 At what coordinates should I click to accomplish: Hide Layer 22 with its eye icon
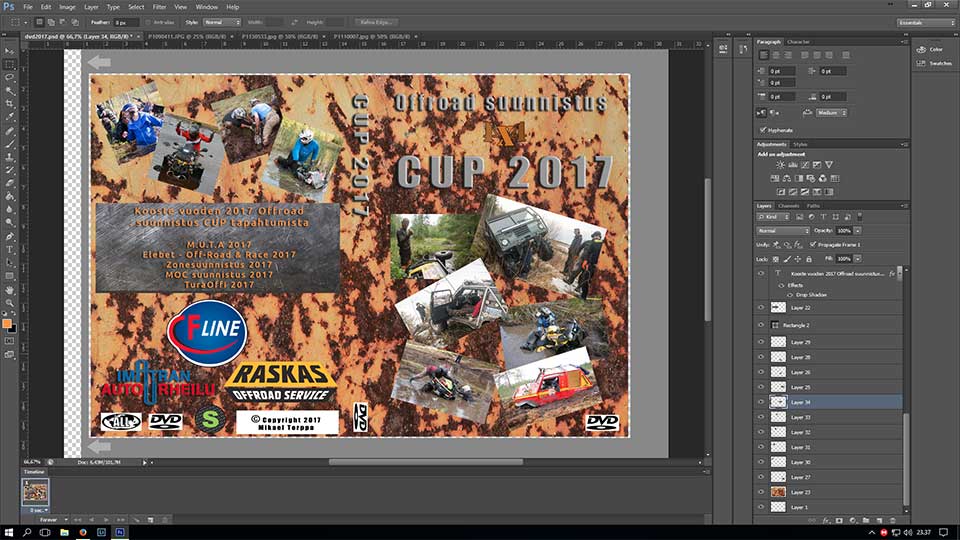761,308
